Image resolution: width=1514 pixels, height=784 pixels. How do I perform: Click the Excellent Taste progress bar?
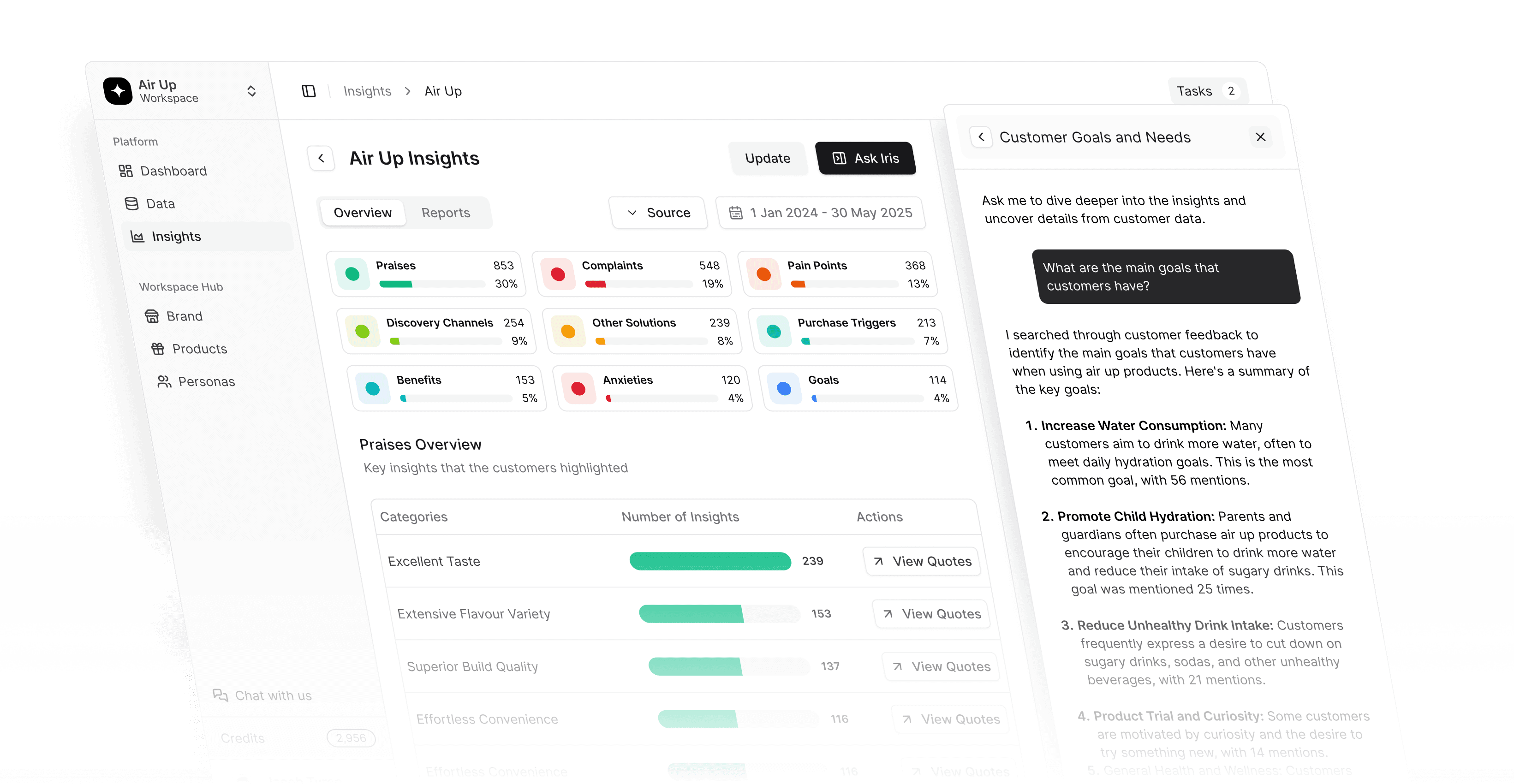point(710,561)
